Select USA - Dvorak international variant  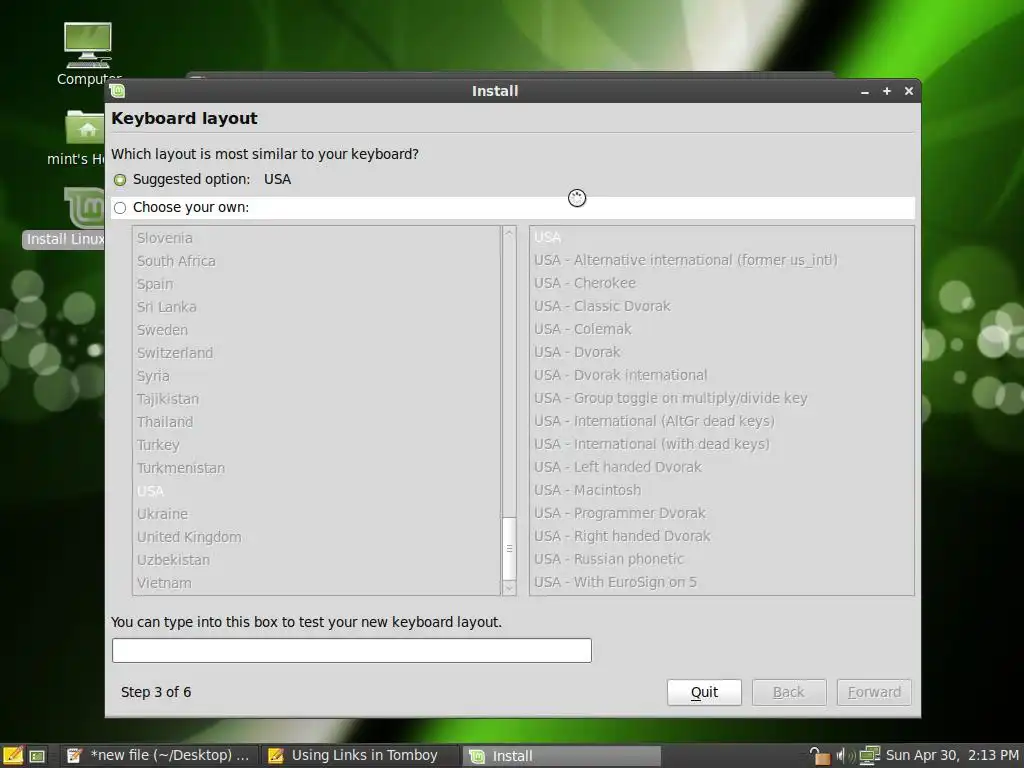click(722, 376)
